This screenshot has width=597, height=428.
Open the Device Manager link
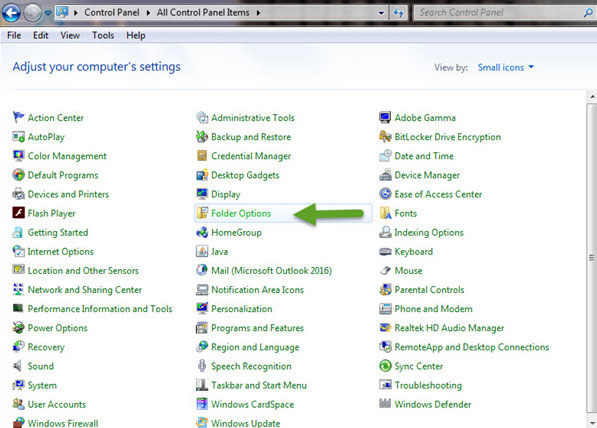427,175
